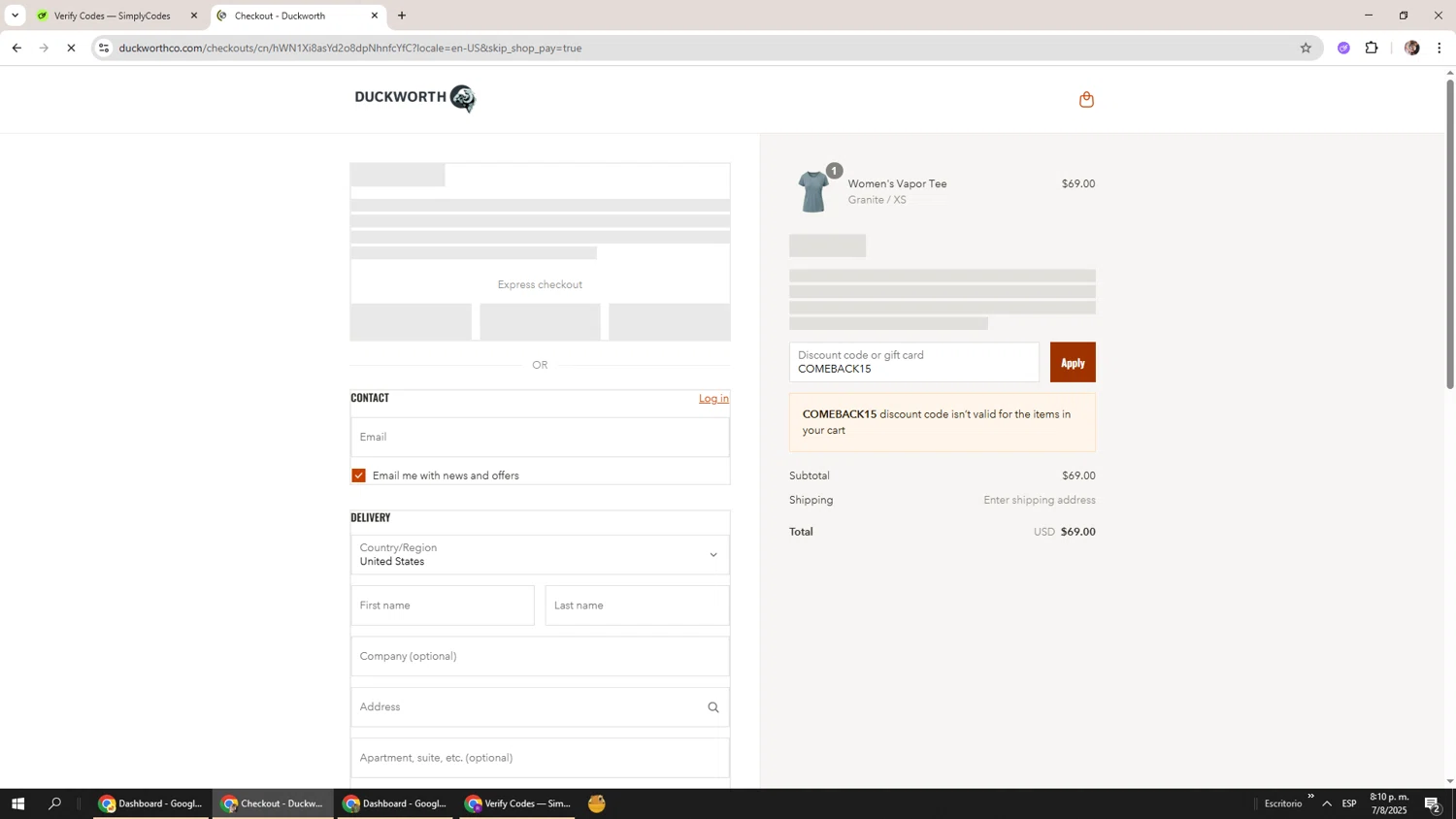Open Windows taskbar search
The width and height of the screenshot is (1456, 819).
click(55, 803)
